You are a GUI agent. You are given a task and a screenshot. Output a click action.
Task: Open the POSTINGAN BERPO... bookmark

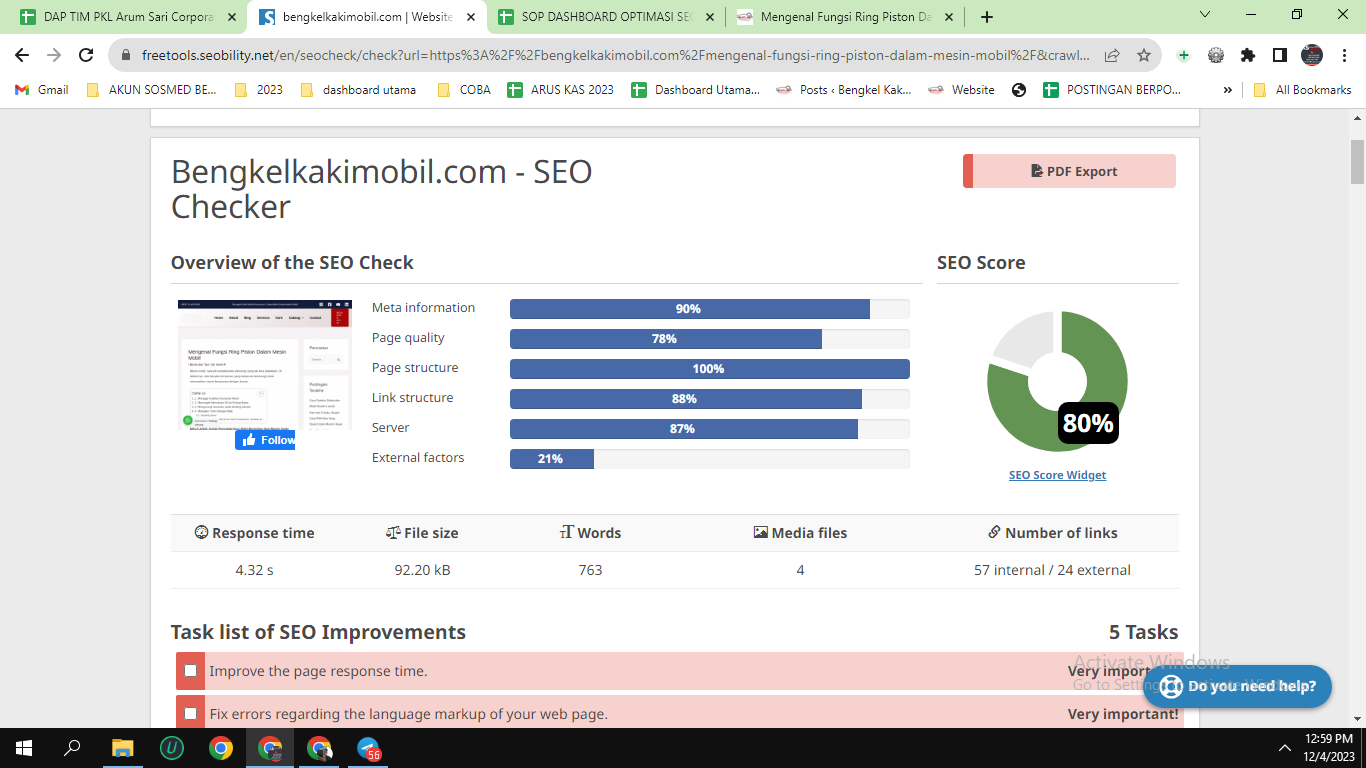(1111, 90)
